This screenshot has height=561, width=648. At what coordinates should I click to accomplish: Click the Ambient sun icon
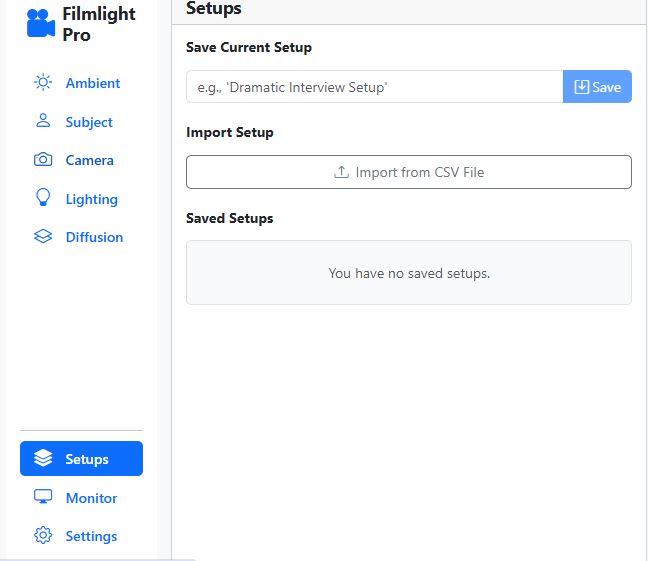coord(43,82)
